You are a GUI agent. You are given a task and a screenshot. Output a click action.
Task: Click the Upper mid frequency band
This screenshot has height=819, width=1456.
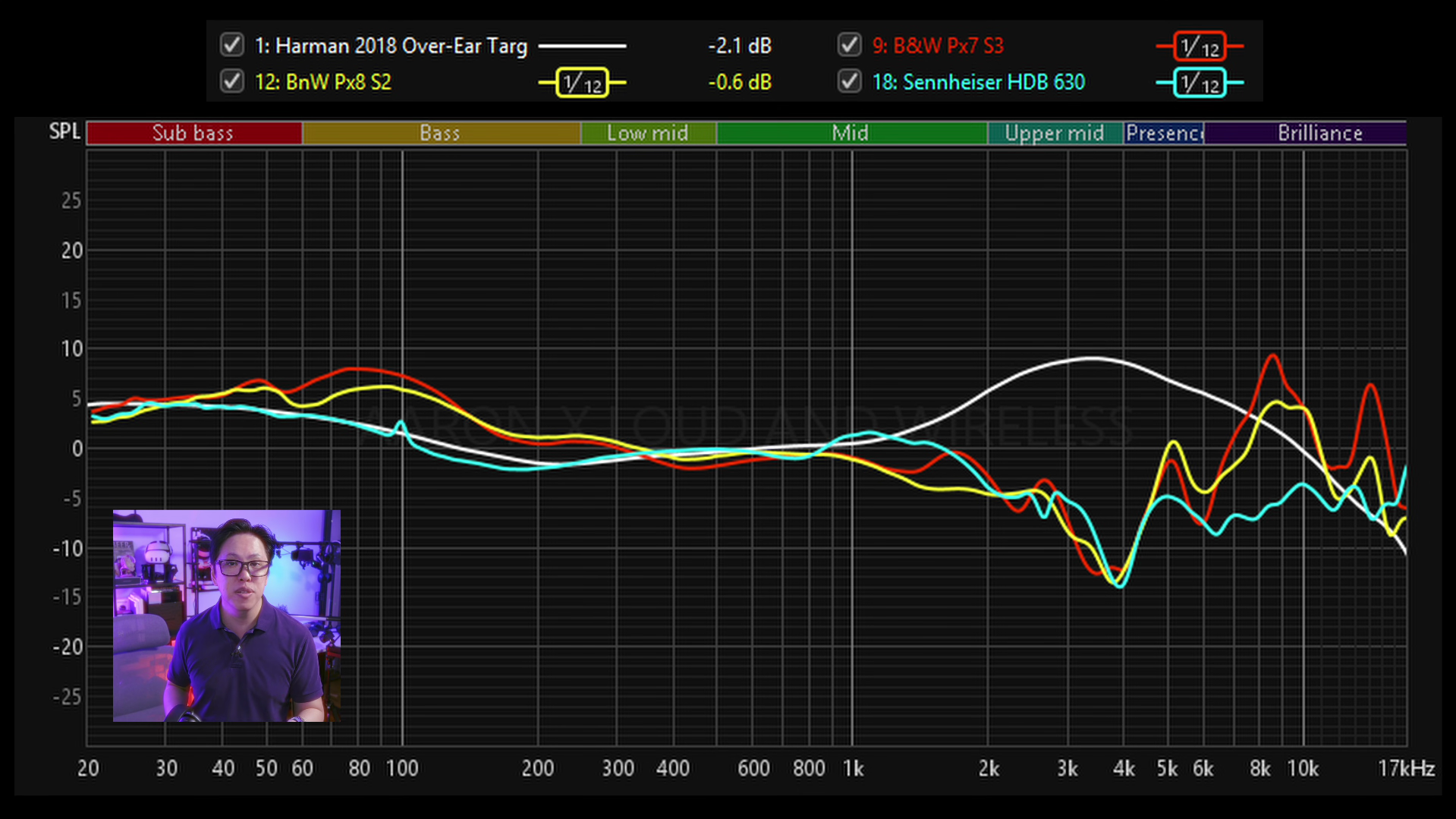click(1055, 133)
